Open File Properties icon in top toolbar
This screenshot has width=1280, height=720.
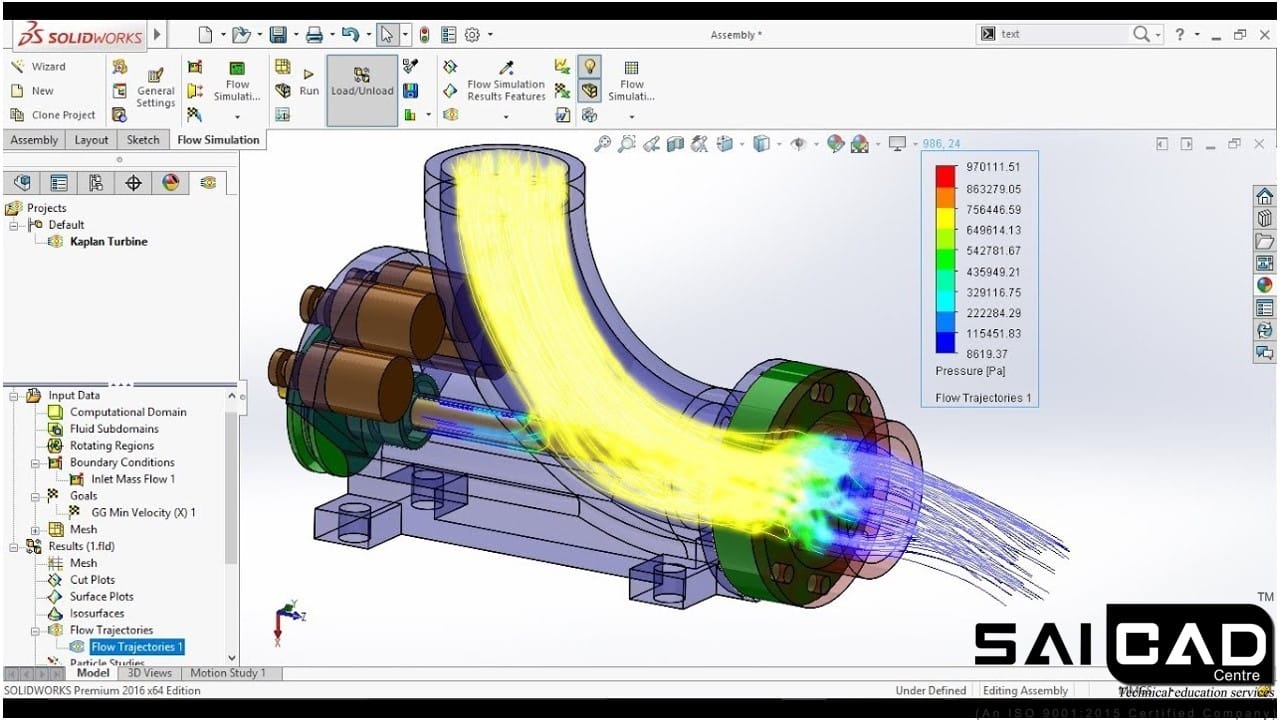point(448,35)
